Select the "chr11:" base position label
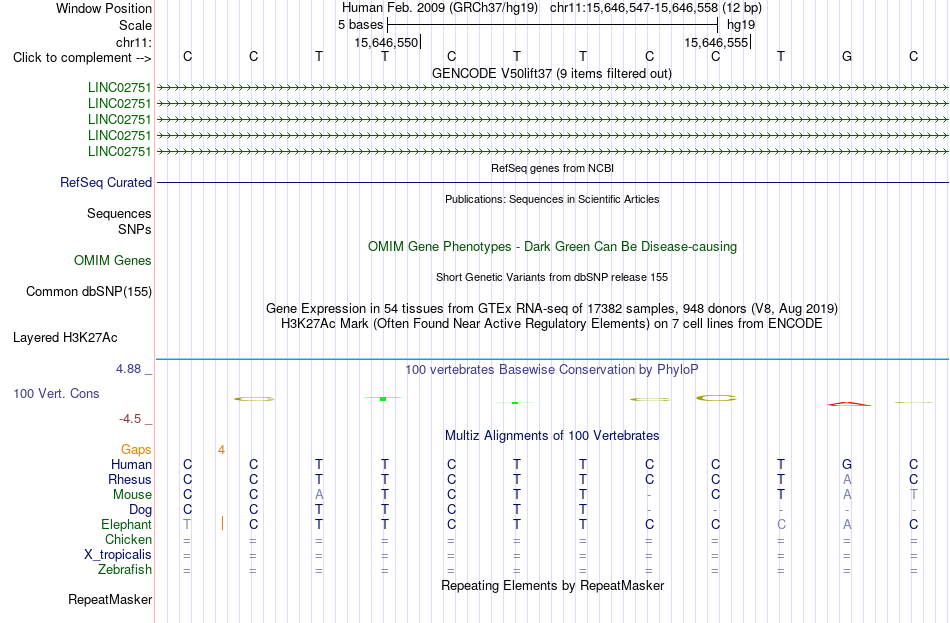950x623 pixels. pos(133,42)
